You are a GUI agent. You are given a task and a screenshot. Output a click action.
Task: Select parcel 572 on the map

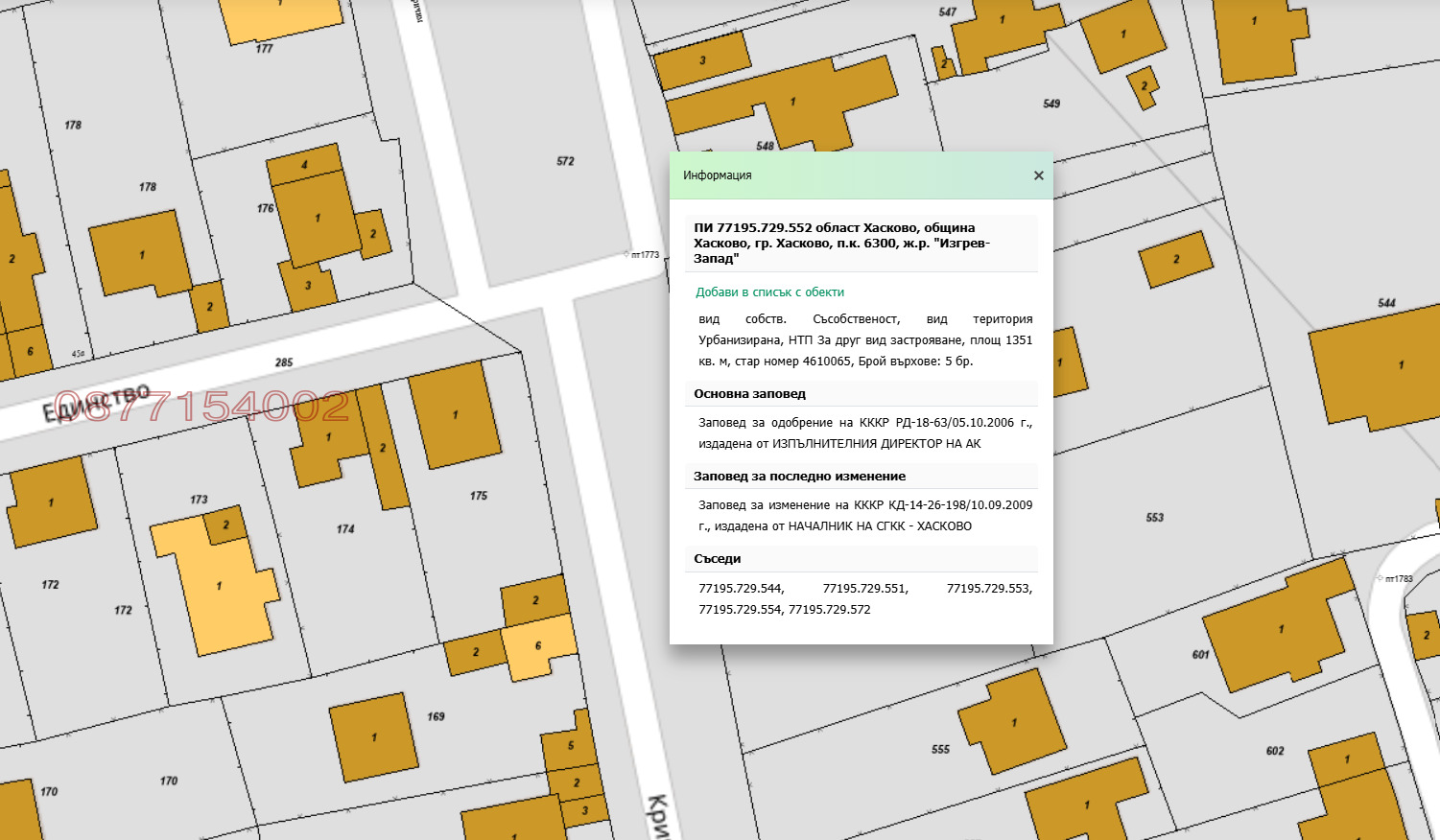(x=565, y=161)
